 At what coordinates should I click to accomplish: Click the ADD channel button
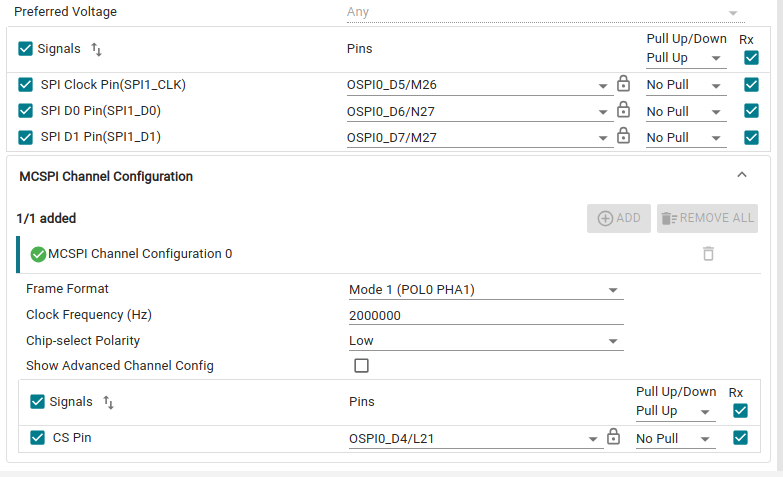tap(619, 218)
